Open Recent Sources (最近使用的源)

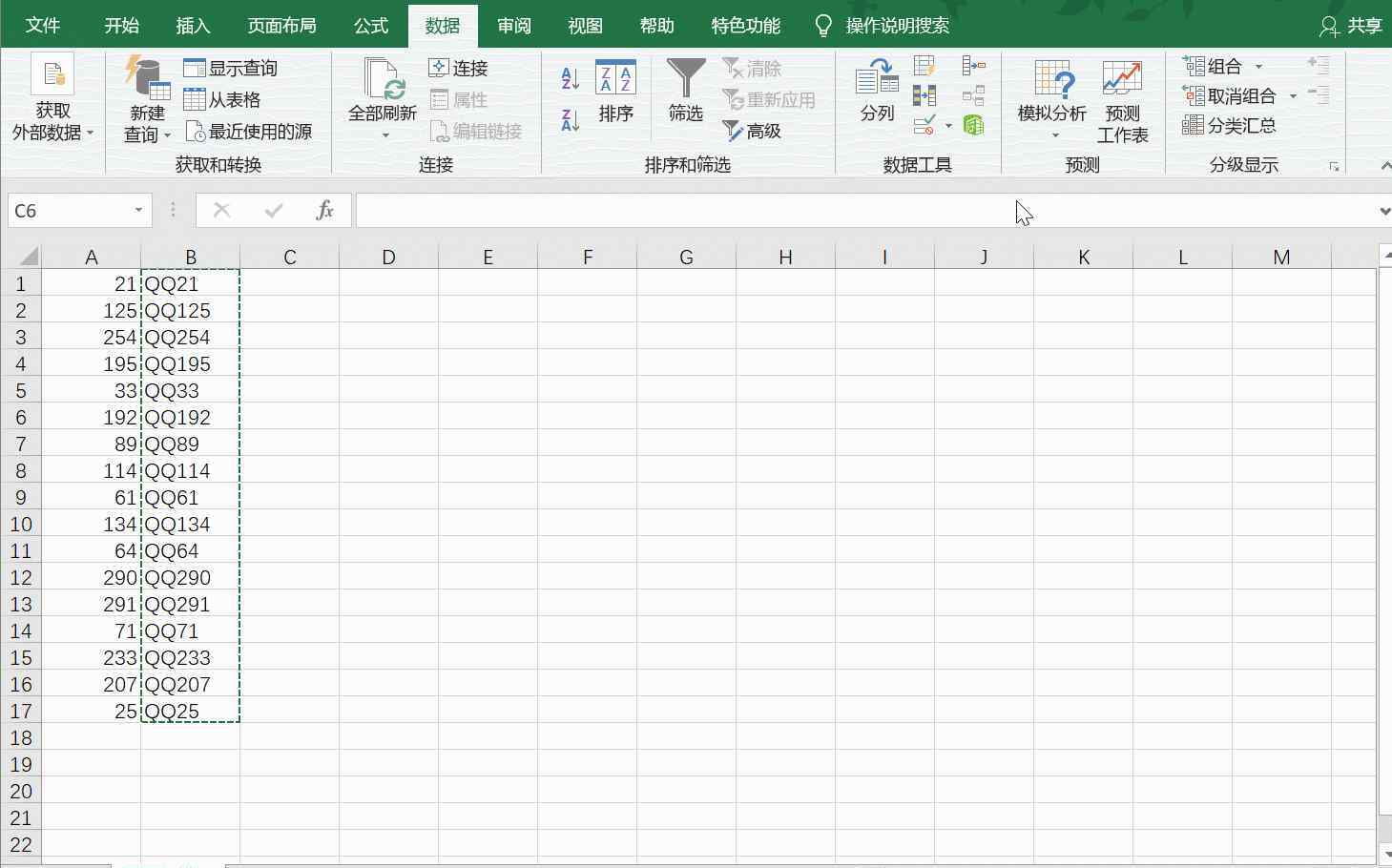point(248,131)
